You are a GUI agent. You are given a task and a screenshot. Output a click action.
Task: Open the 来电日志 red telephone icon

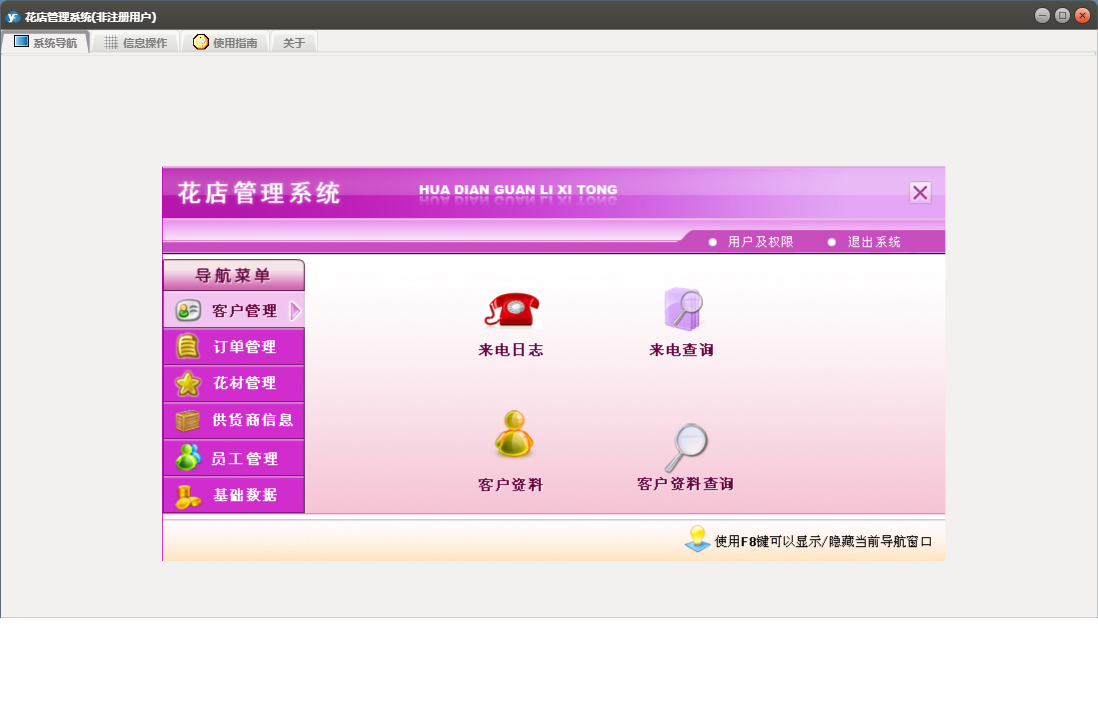point(511,310)
